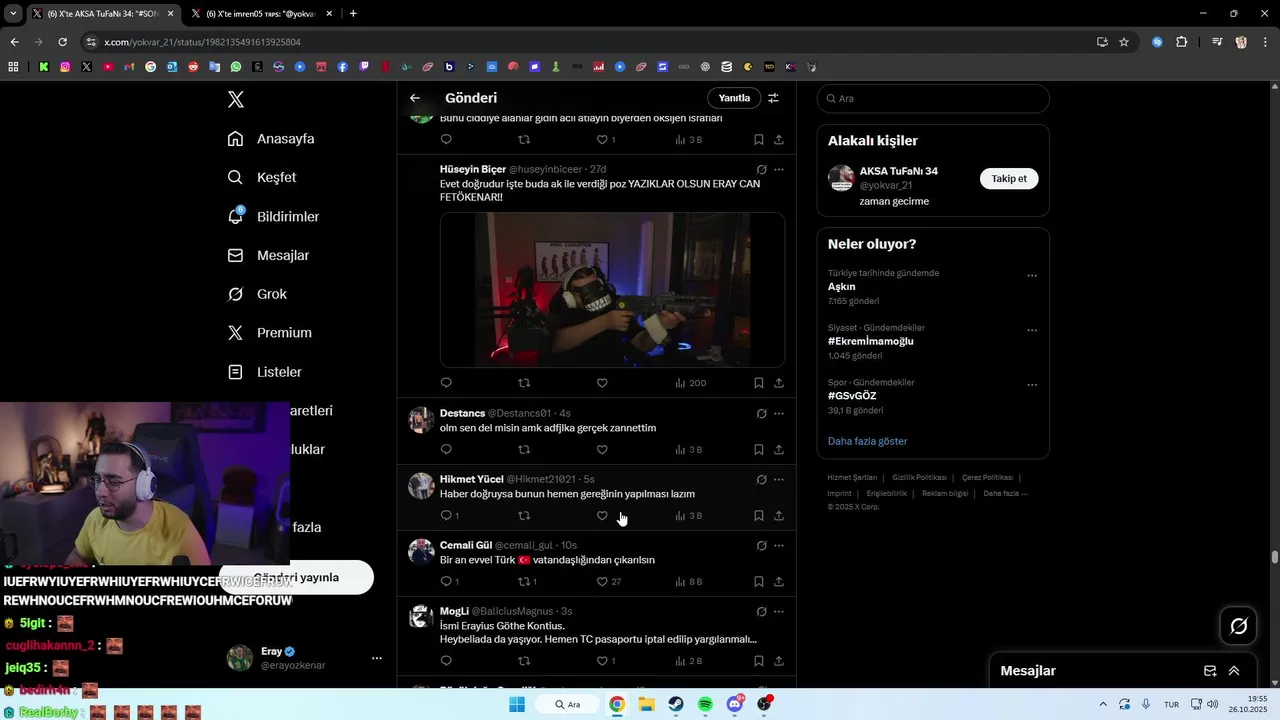Open more options for Hikmet Yücel's reply
The width and height of the screenshot is (1280, 720).
coord(779,480)
